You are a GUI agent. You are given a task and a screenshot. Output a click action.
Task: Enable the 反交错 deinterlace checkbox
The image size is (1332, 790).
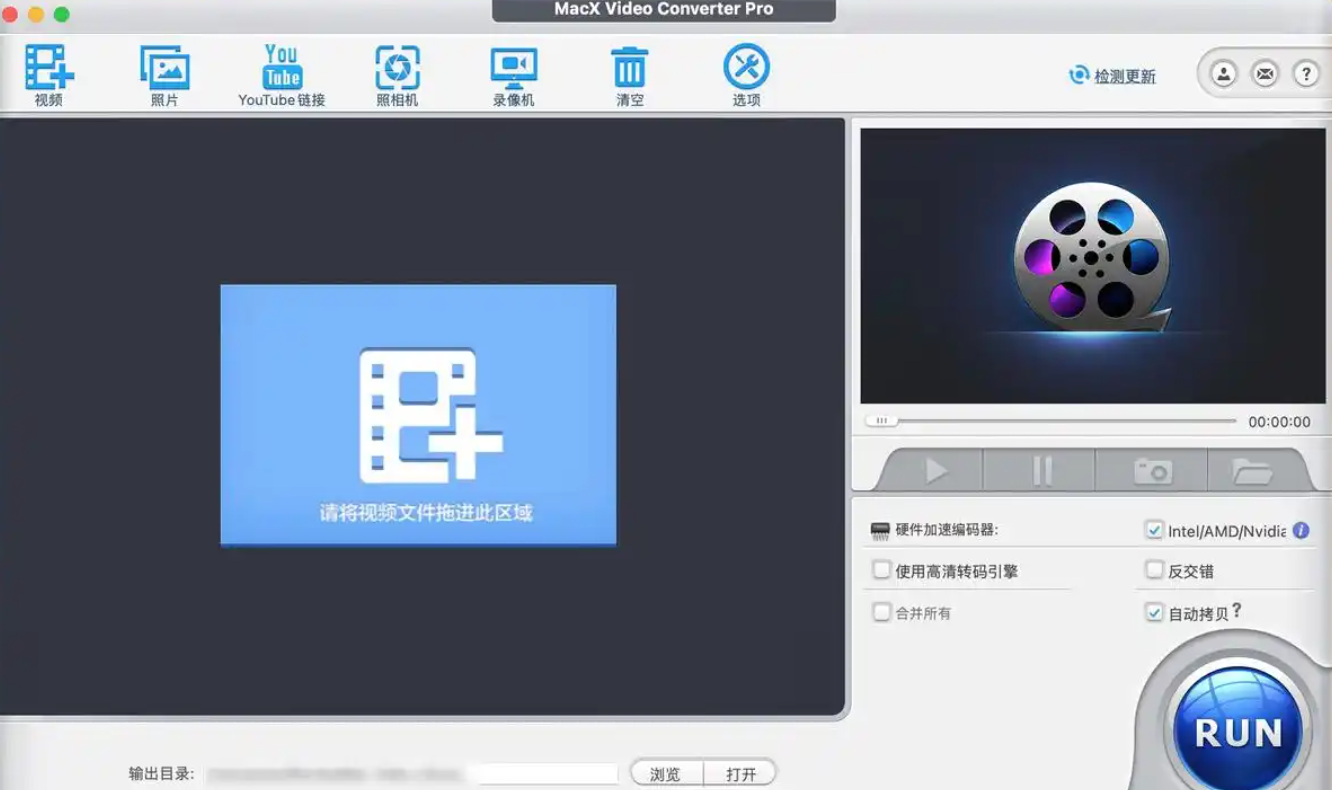pos(1154,570)
